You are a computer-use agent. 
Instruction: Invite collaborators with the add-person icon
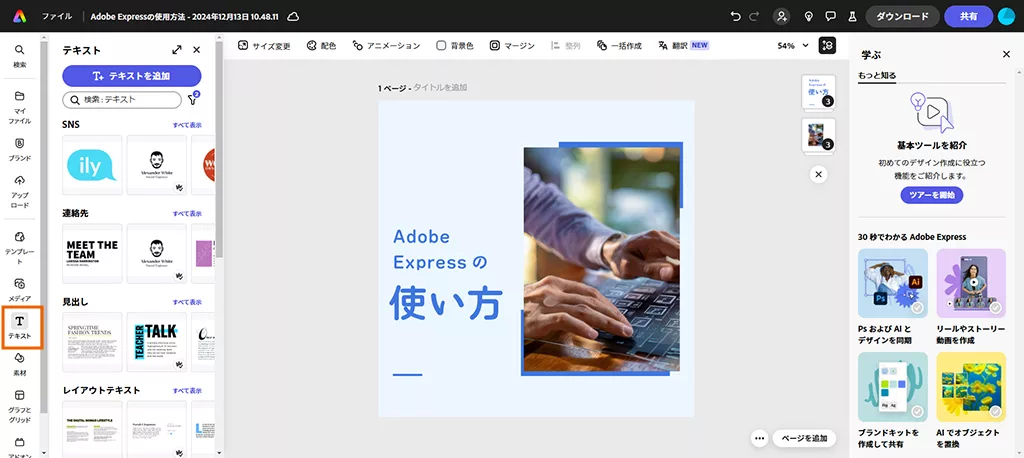click(781, 16)
